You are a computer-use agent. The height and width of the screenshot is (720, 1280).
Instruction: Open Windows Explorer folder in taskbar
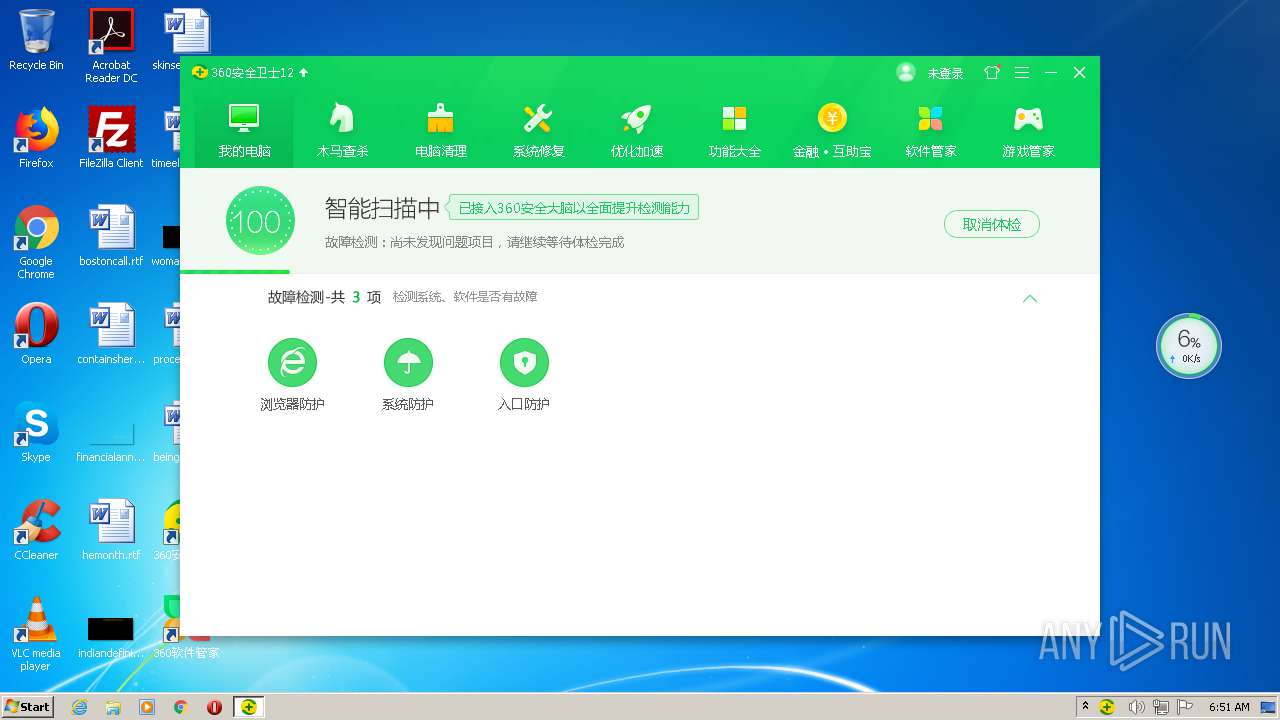[x=113, y=707]
